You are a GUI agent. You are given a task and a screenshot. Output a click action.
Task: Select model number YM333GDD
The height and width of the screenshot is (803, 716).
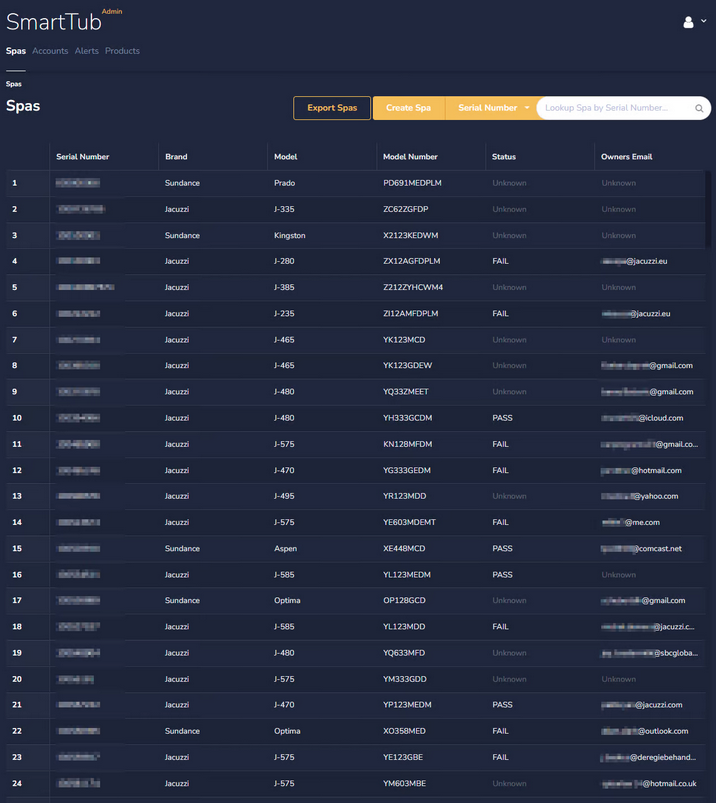click(405, 679)
